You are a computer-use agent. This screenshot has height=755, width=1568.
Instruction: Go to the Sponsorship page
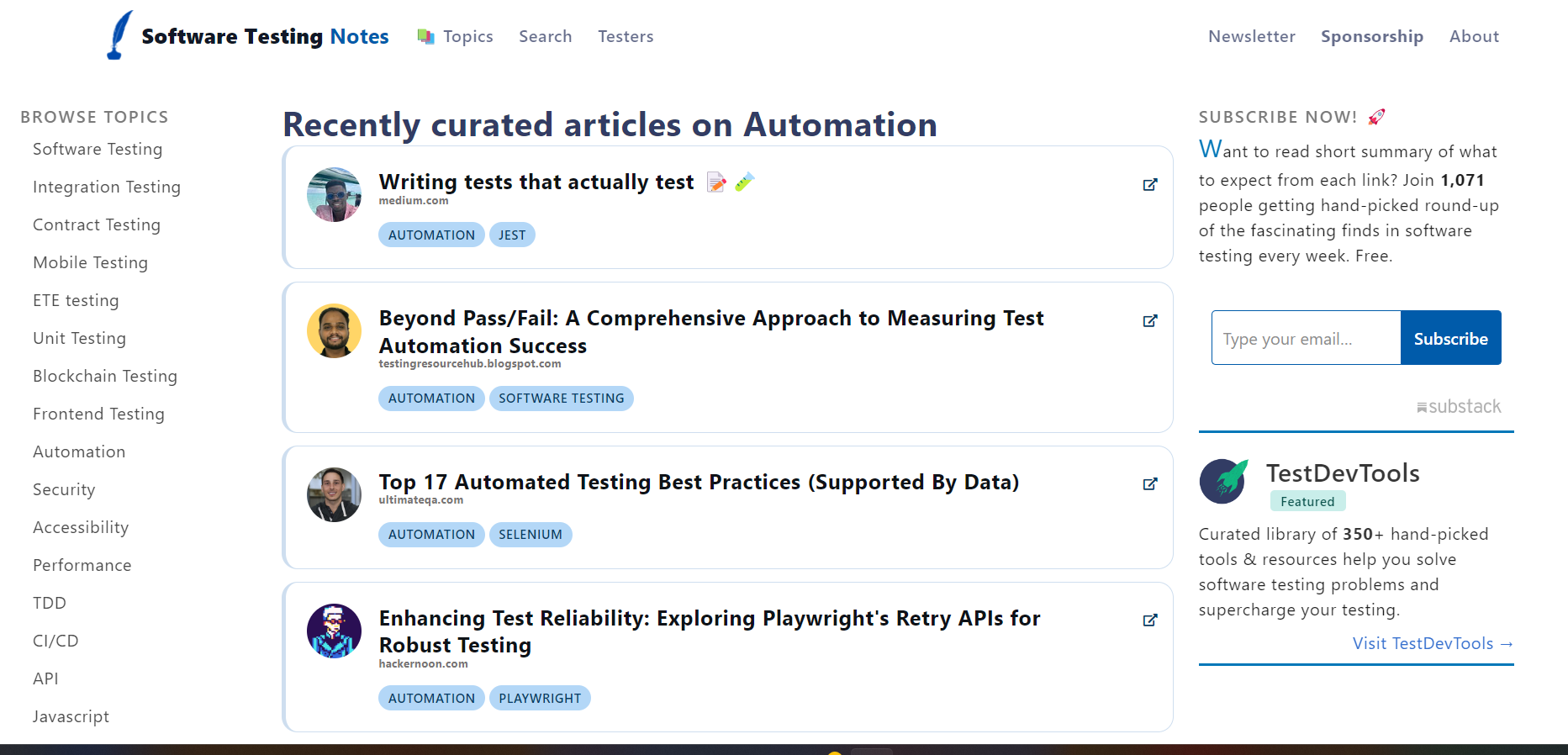pyautogui.click(x=1372, y=36)
